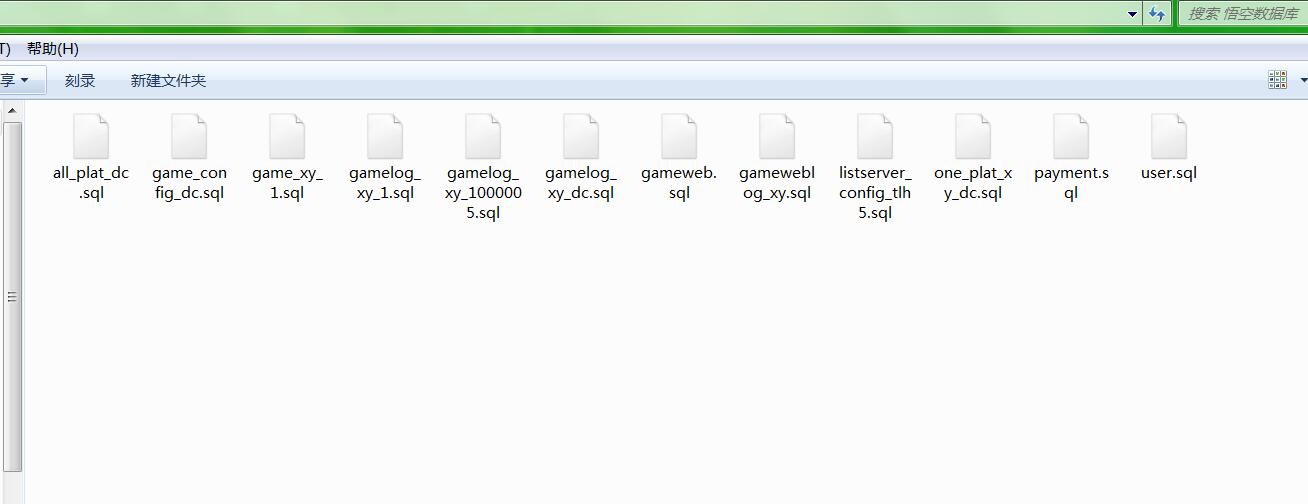Viewport: 1308px width, 504px height.
Task: Select the gameweblog_xy.sql file icon
Action: coord(777,137)
